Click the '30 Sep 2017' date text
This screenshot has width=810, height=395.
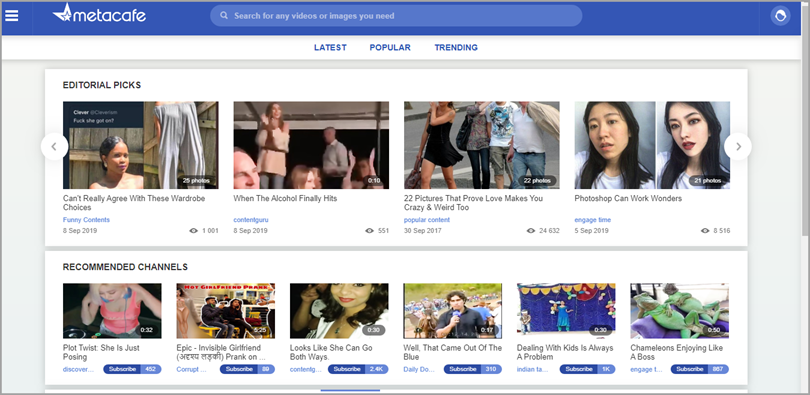(x=423, y=231)
